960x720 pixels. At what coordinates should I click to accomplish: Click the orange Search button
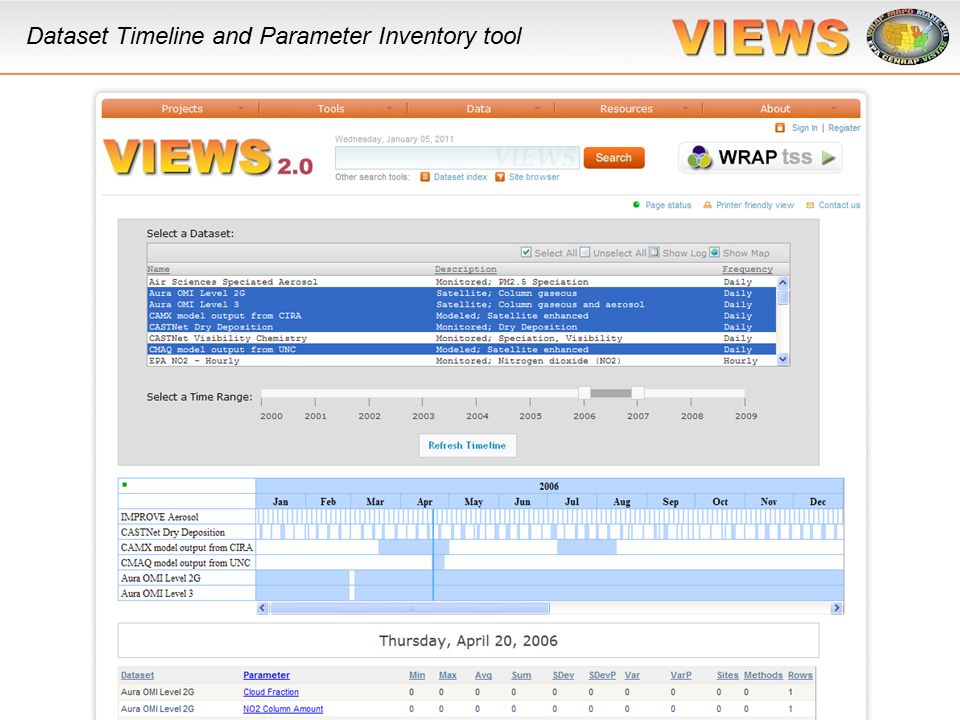[x=613, y=157]
